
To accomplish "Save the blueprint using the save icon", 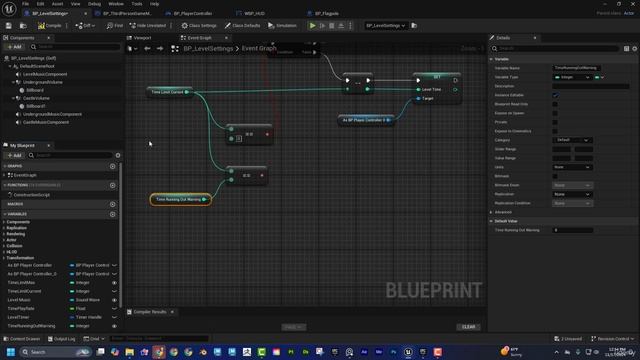I will (x=9, y=26).
